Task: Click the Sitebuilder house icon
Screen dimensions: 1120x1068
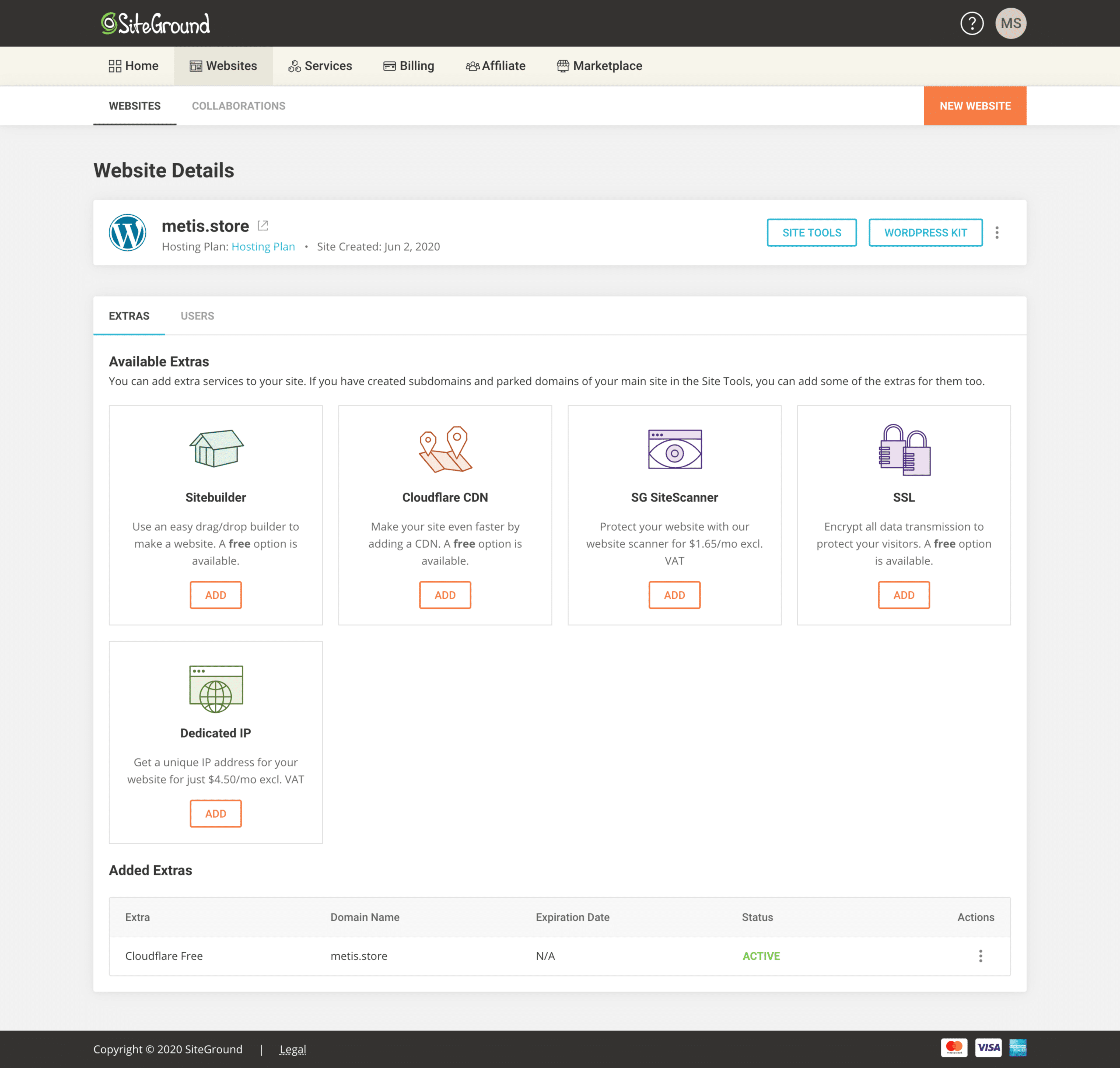Action: click(216, 448)
